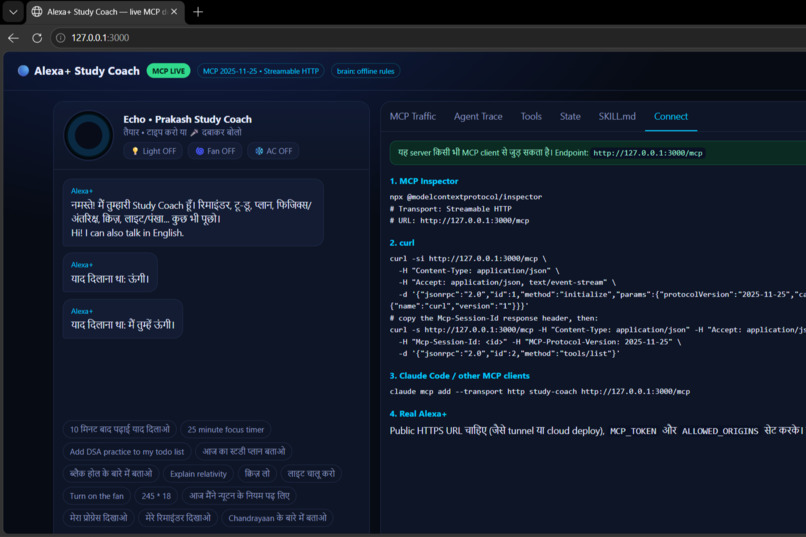
Task: Click the npx @modelcontextprotocol/inspector command line
Action: [x=466, y=197]
